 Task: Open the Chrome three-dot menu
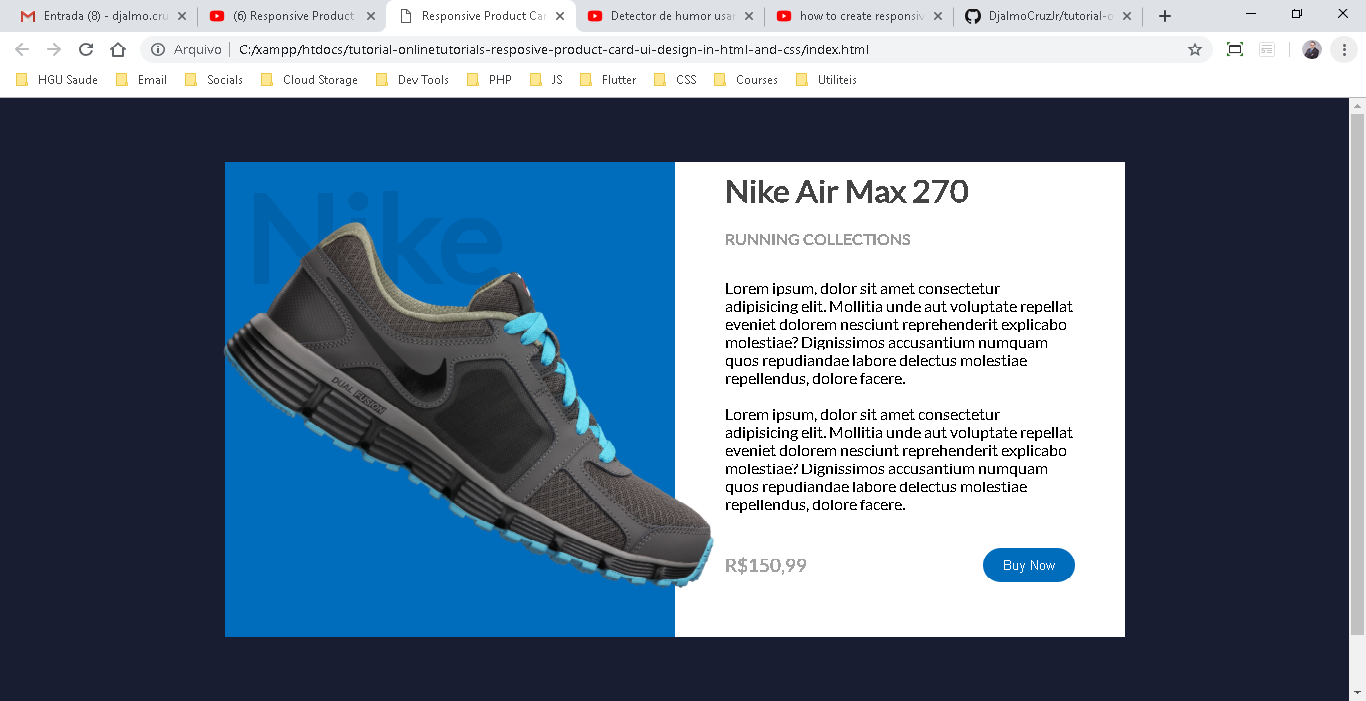pyautogui.click(x=1345, y=49)
